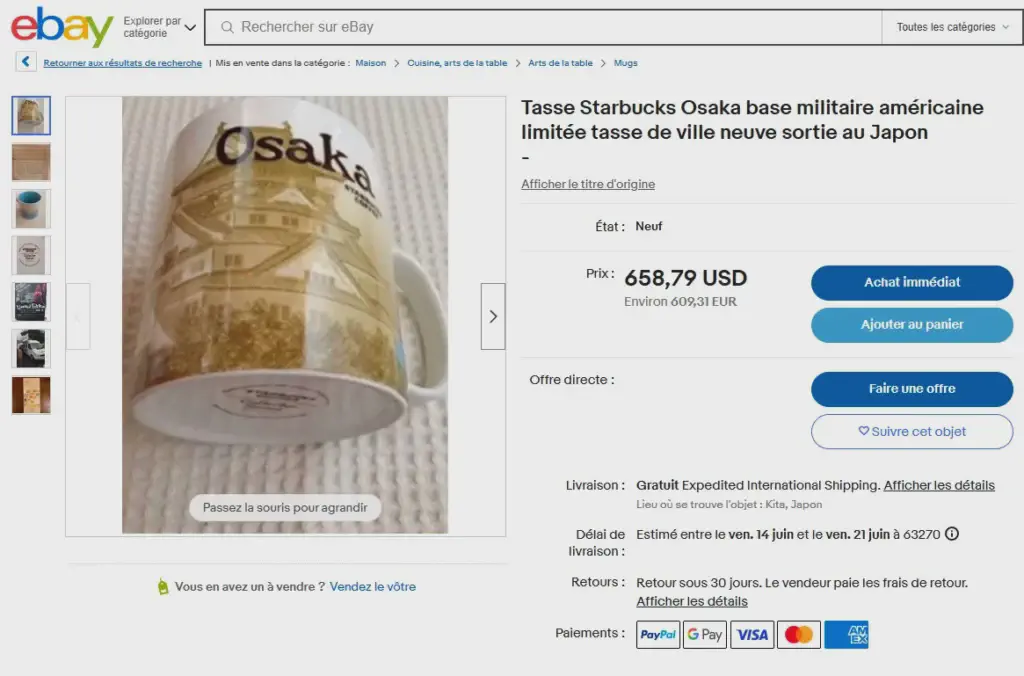Click the Visa payment icon
This screenshot has width=1024, height=676.
pos(752,634)
